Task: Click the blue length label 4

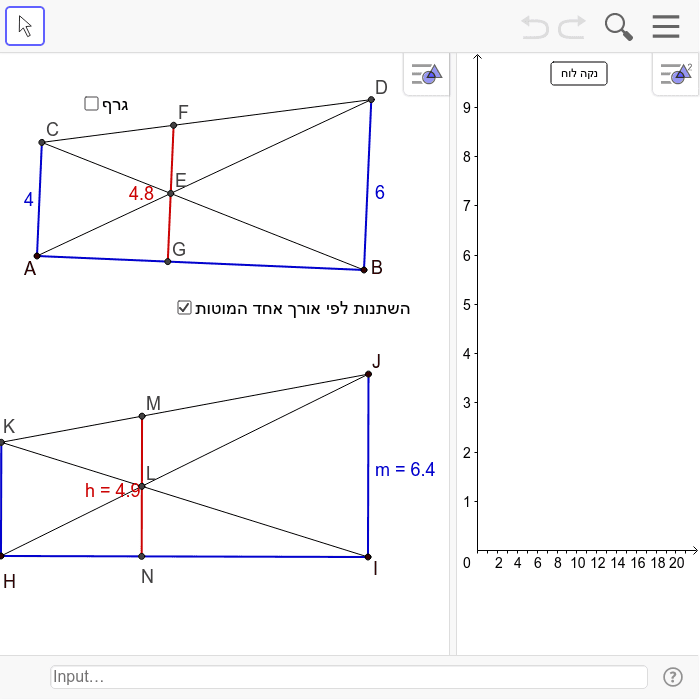Action: (x=29, y=200)
